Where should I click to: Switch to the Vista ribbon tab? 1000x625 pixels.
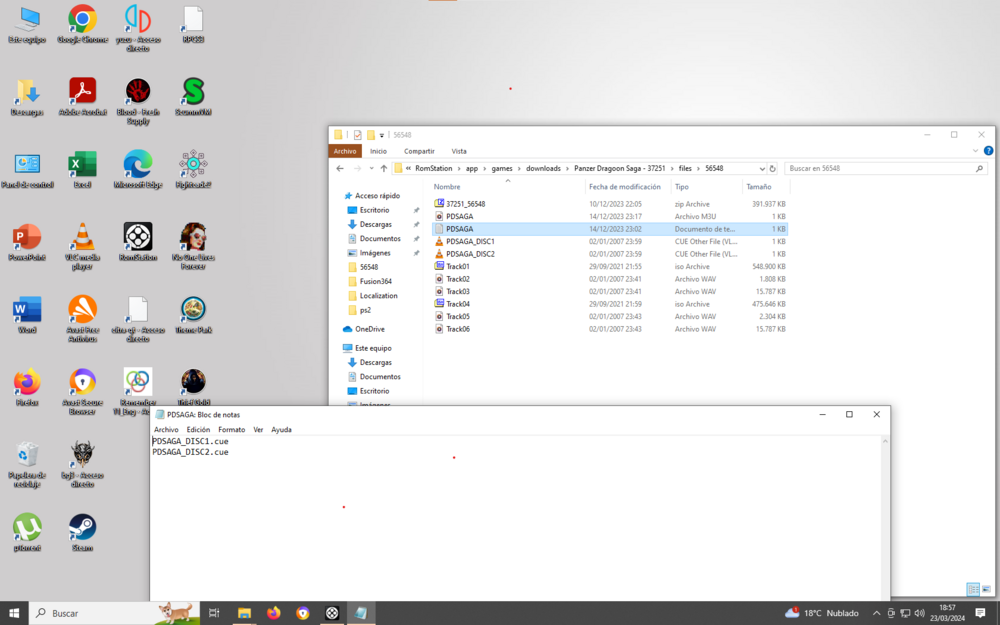459,150
